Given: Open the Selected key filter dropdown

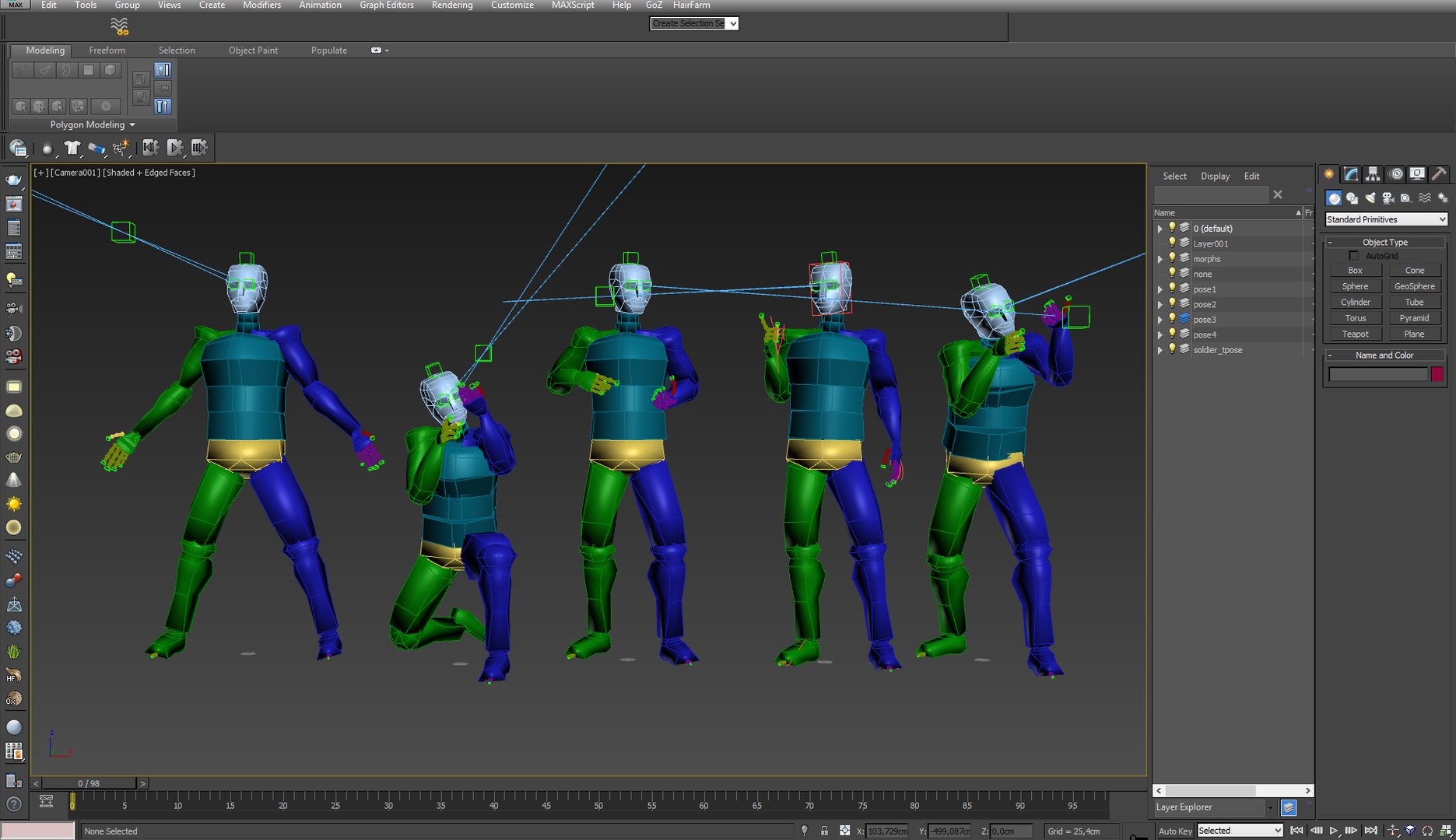Looking at the screenshot, I should tap(1240, 831).
